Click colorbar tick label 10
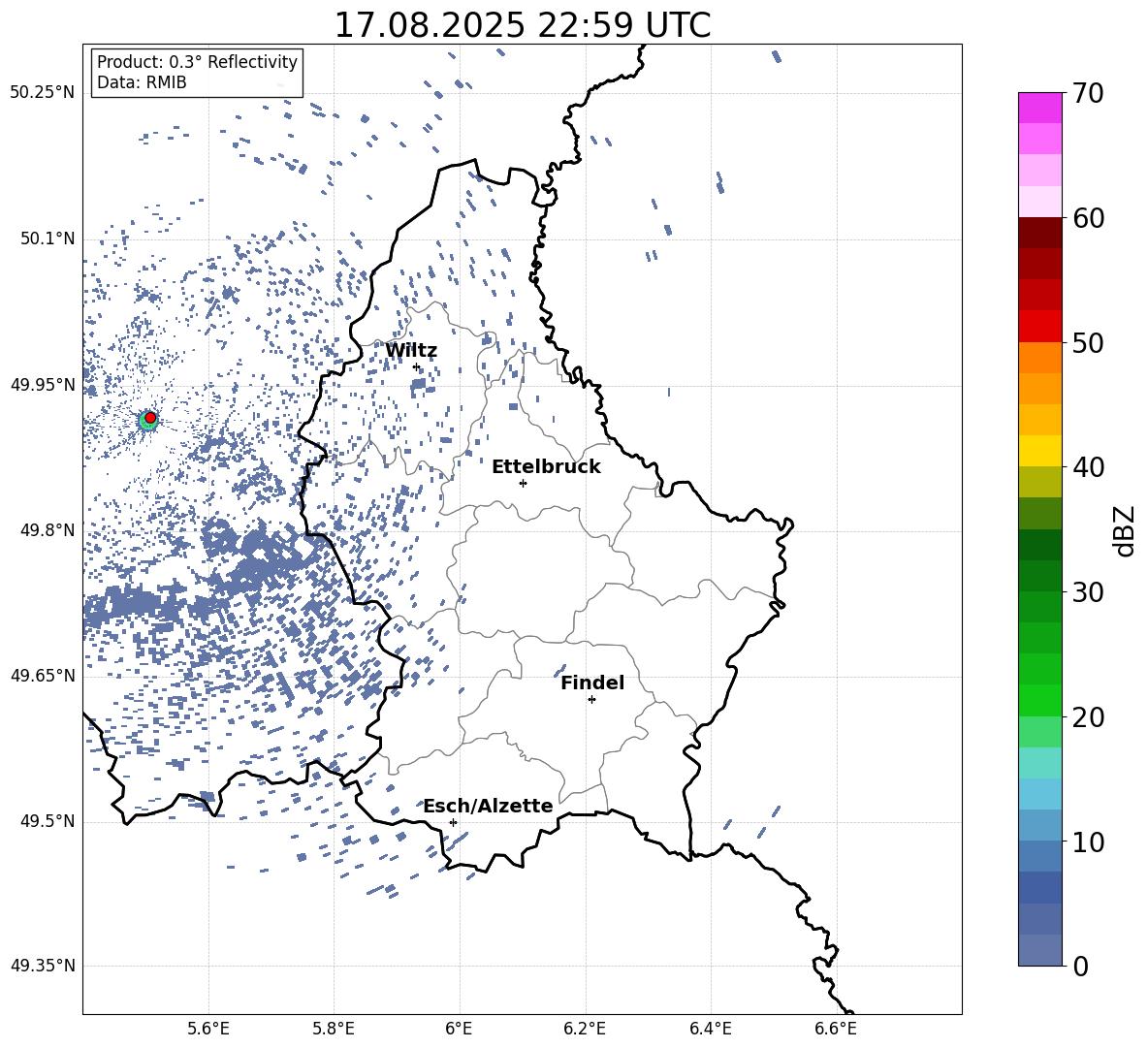This screenshot has width=1148, height=1048. pyautogui.click(x=1088, y=842)
